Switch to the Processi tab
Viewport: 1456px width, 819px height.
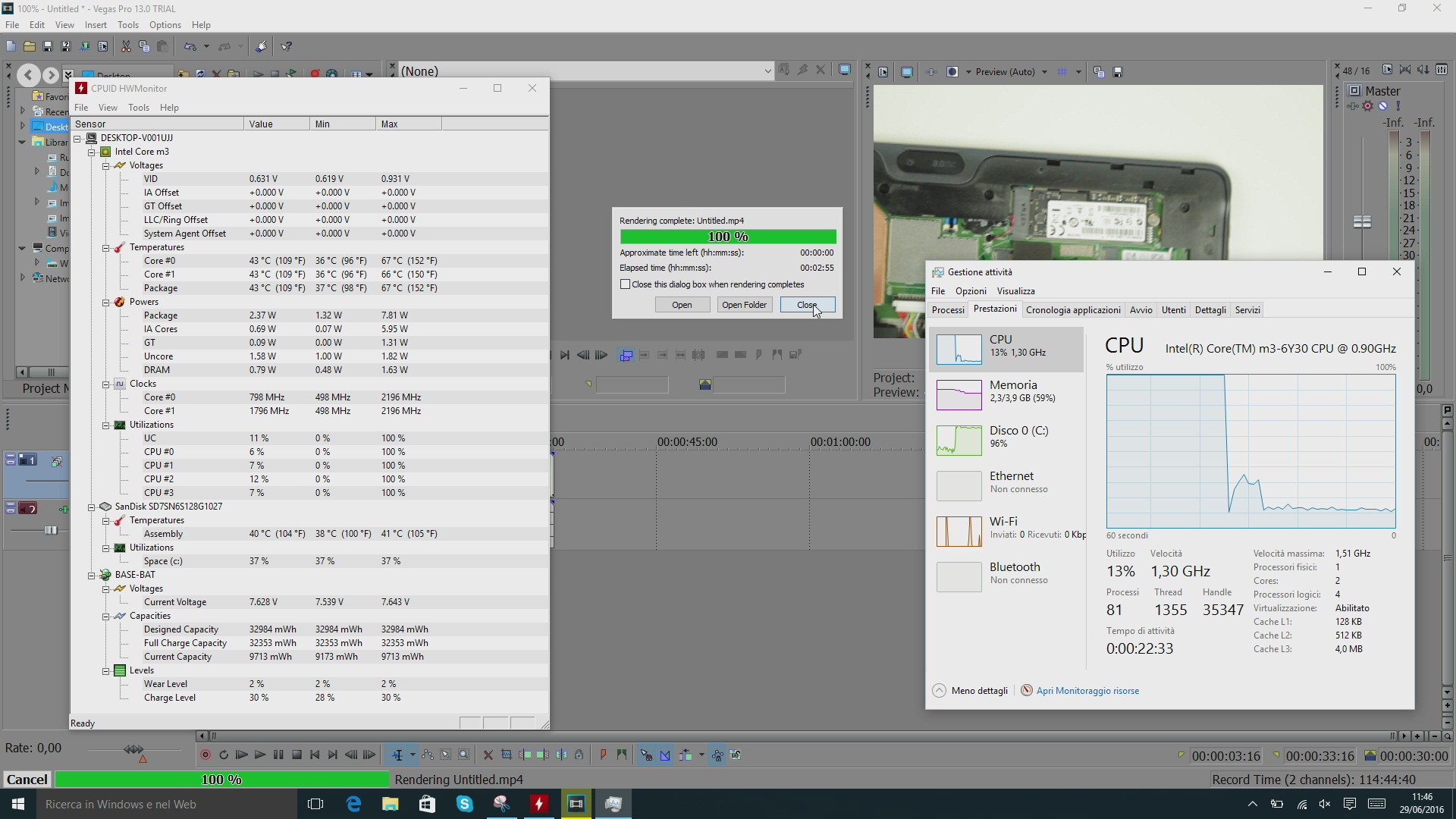[x=948, y=310]
